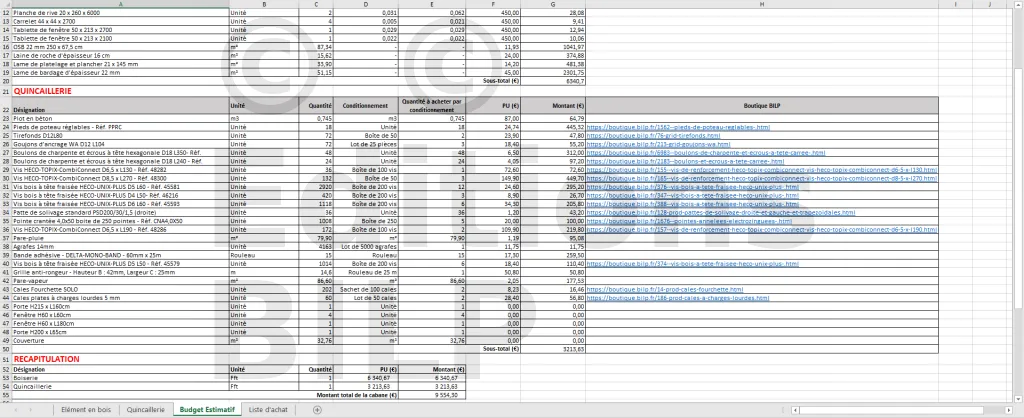Select the row 21 header
1024x418 pixels.
(6, 91)
